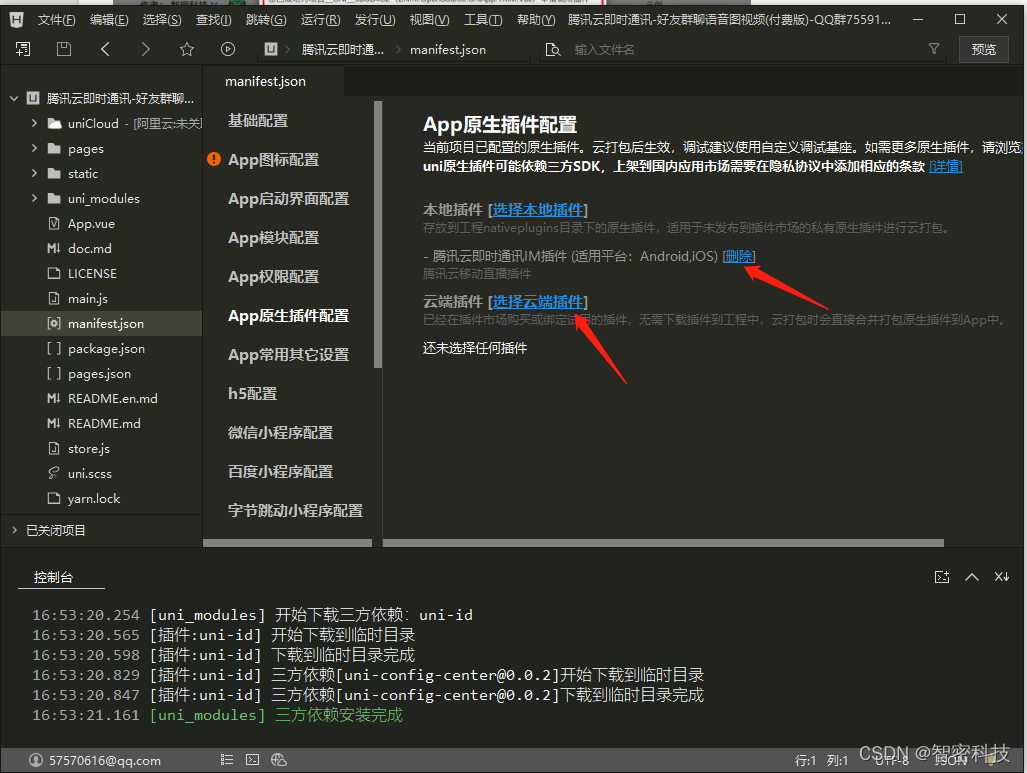
Task: Go forward with the right arrow icon
Action: [x=145, y=49]
